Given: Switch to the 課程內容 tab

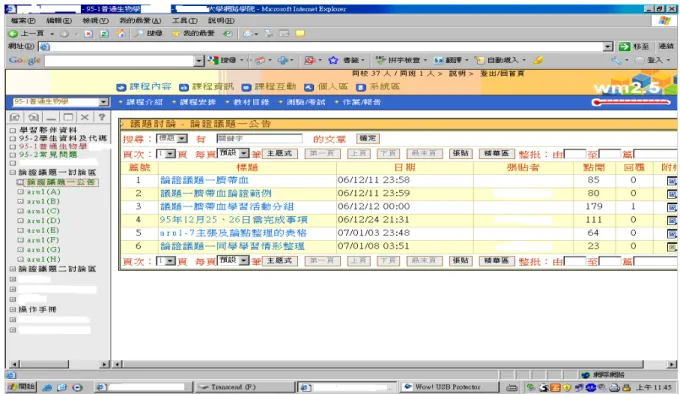Looking at the screenshot, I should point(144,87).
